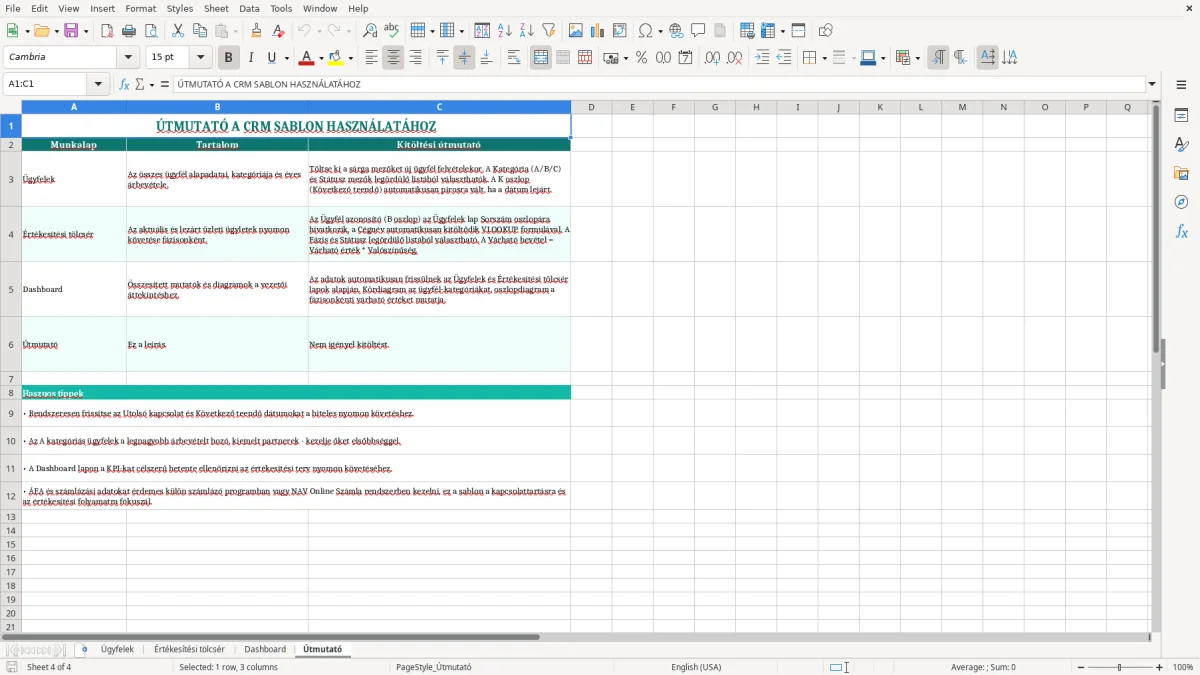Viewport: 1200px width, 675px height.
Task: Click the Insert Shapes icon
Action: click(826, 31)
